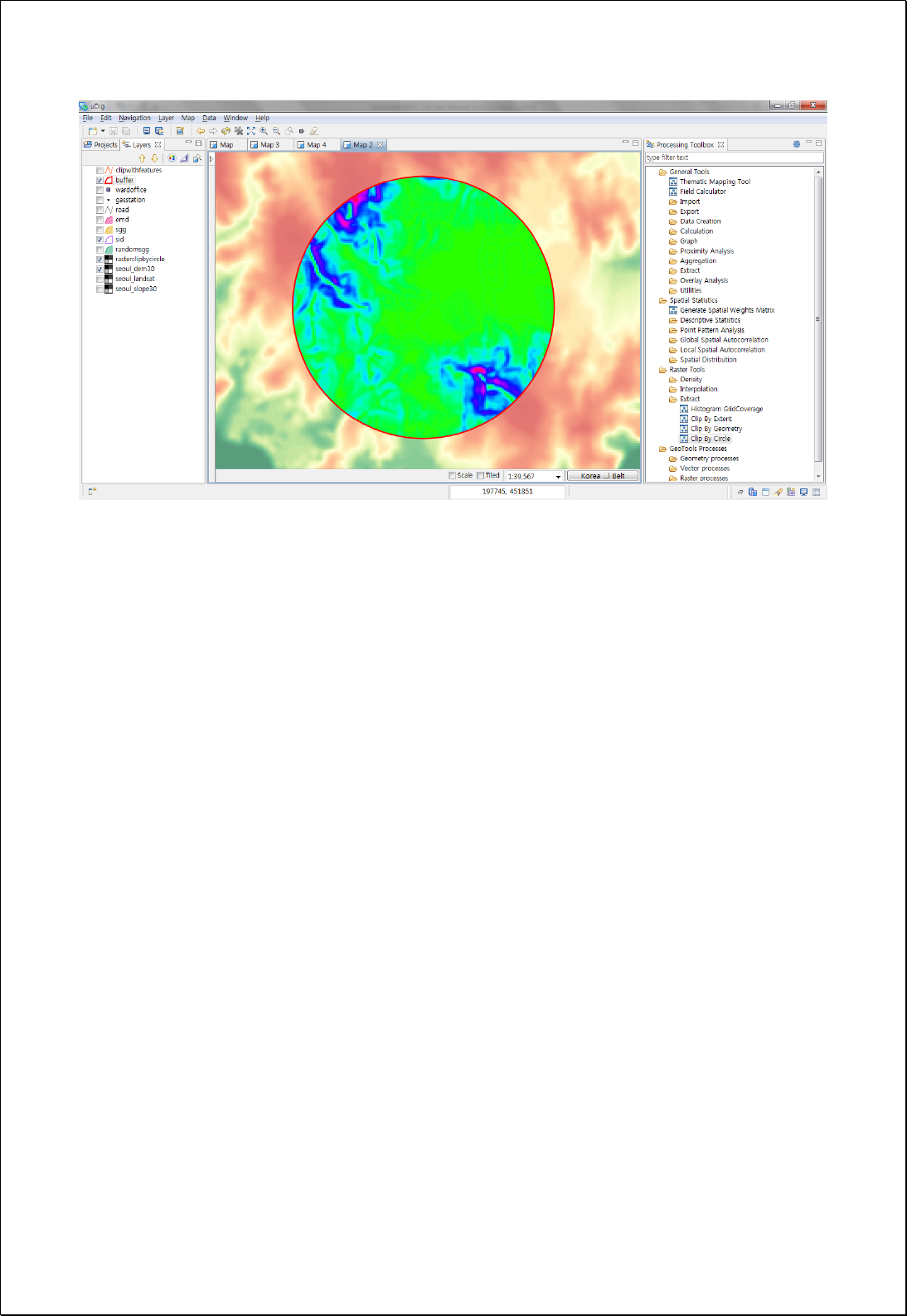
Task: Switch to the Projects tab
Action: 100,144
